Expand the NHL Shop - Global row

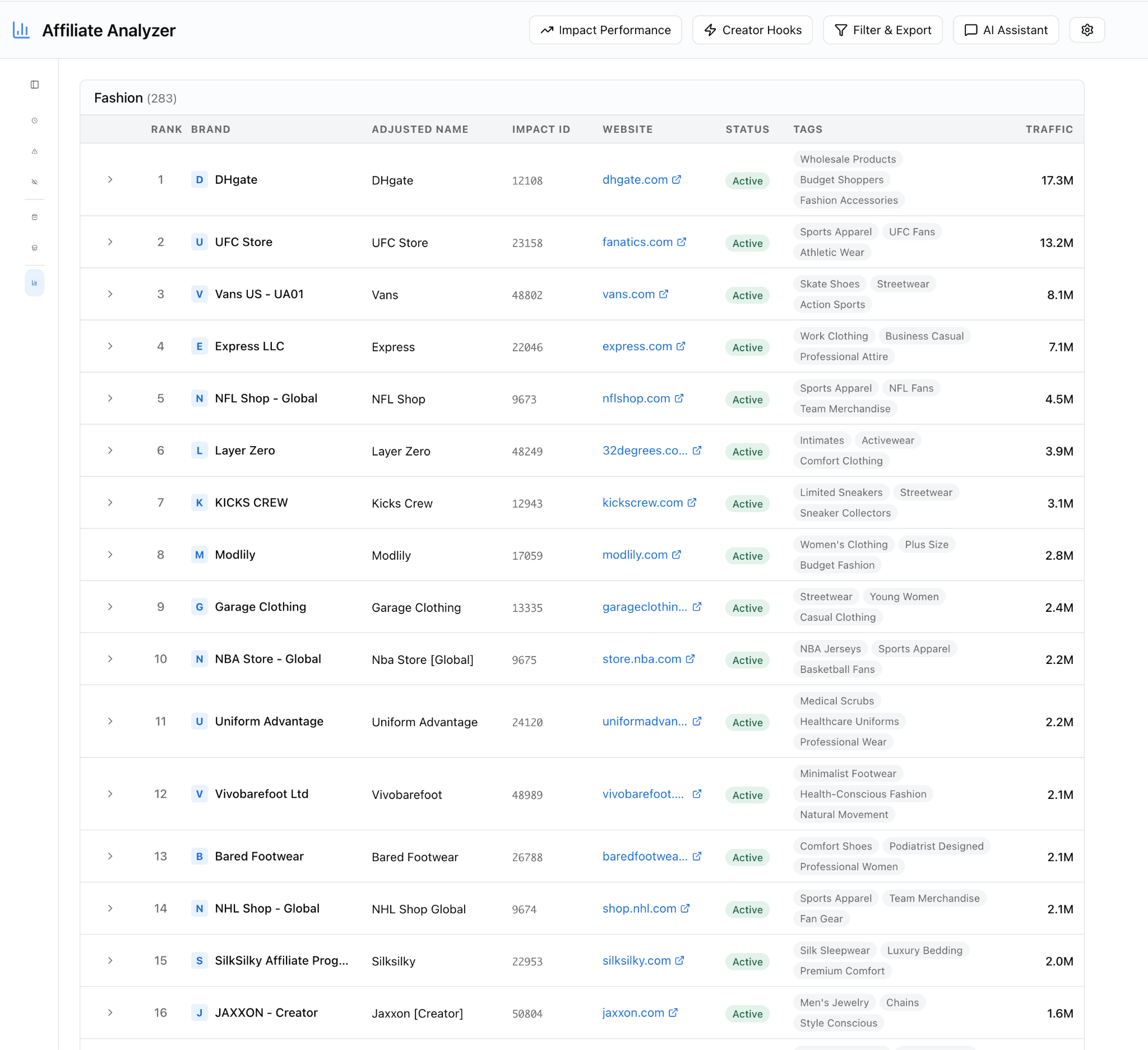pos(110,909)
